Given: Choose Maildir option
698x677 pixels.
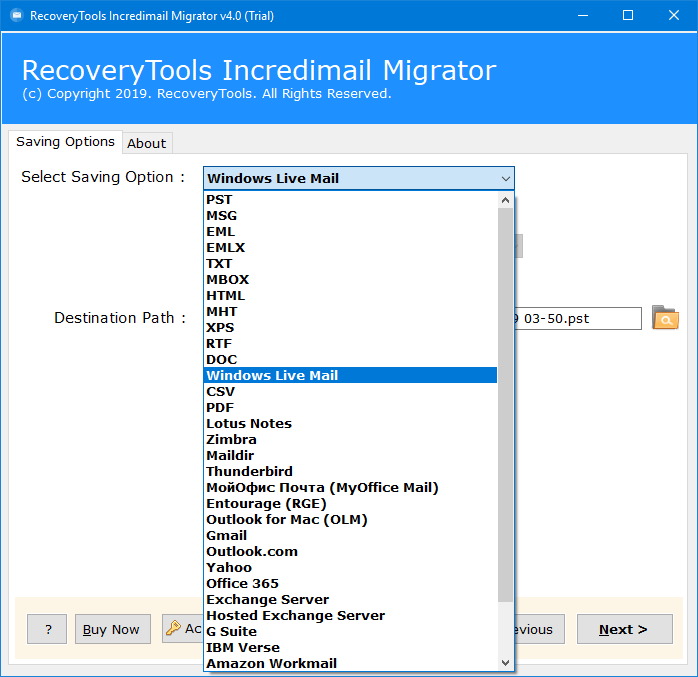Looking at the screenshot, I should pos(350,456).
